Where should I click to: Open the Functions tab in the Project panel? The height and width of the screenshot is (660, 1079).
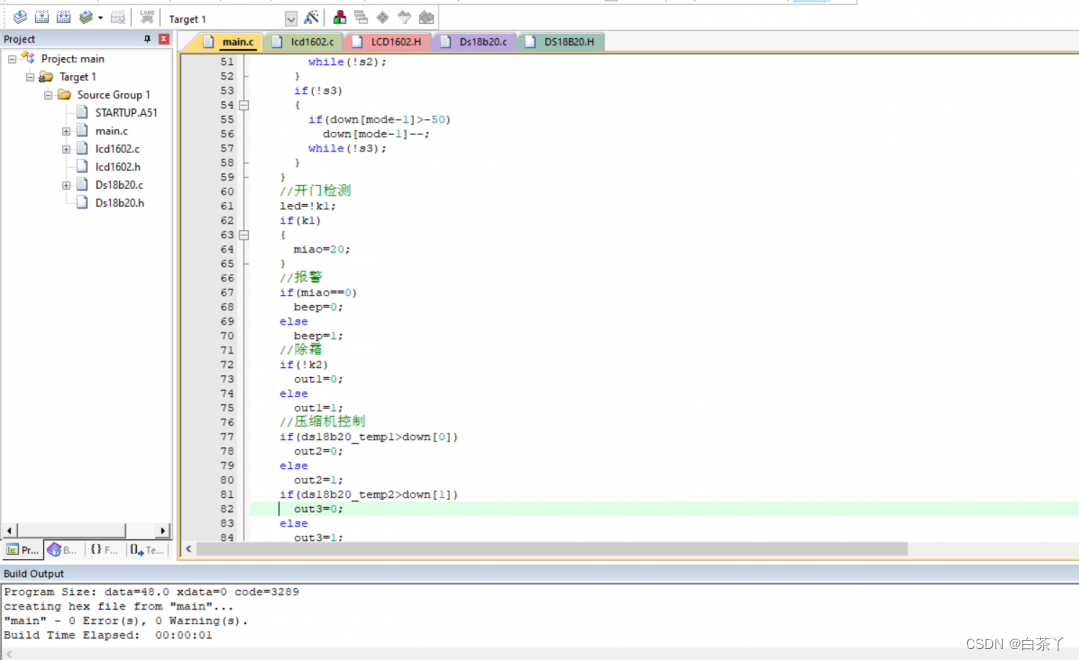tap(103, 550)
